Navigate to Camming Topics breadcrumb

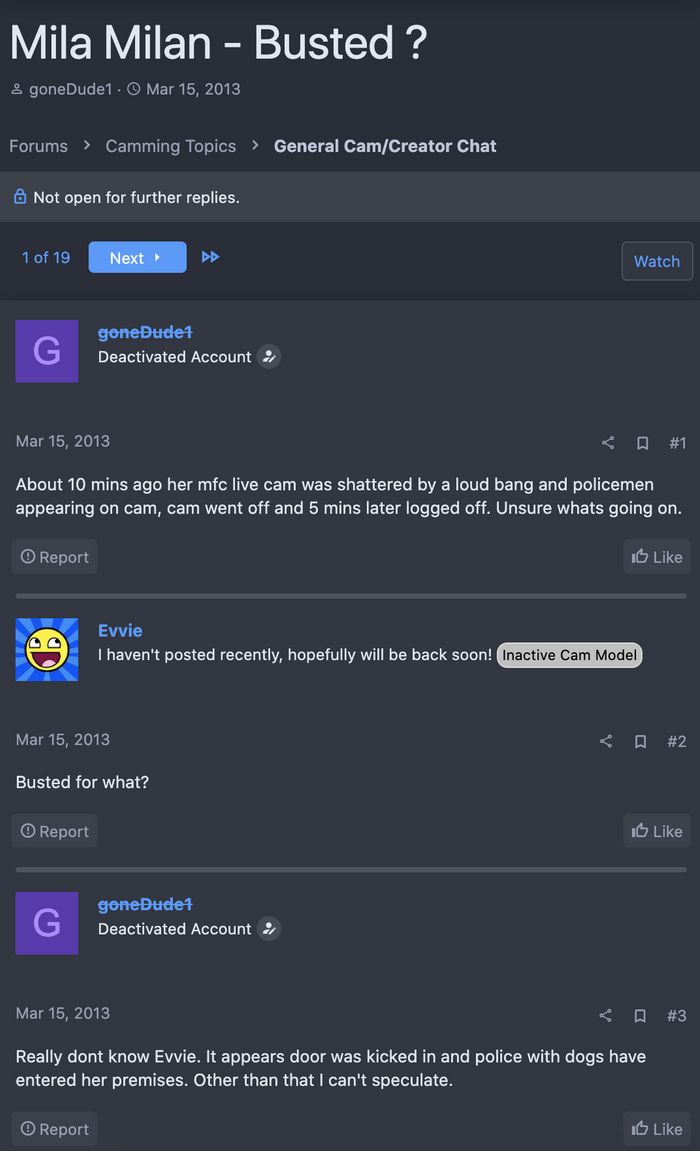pyautogui.click(x=171, y=146)
